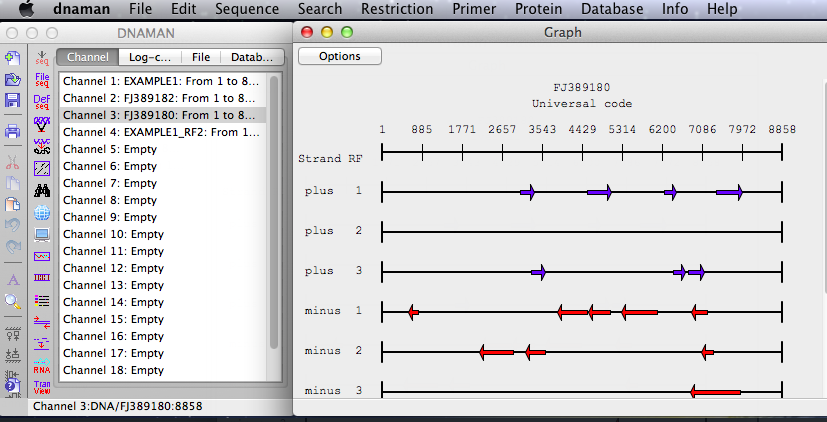Select Channel 5: Empty row

[162, 149]
